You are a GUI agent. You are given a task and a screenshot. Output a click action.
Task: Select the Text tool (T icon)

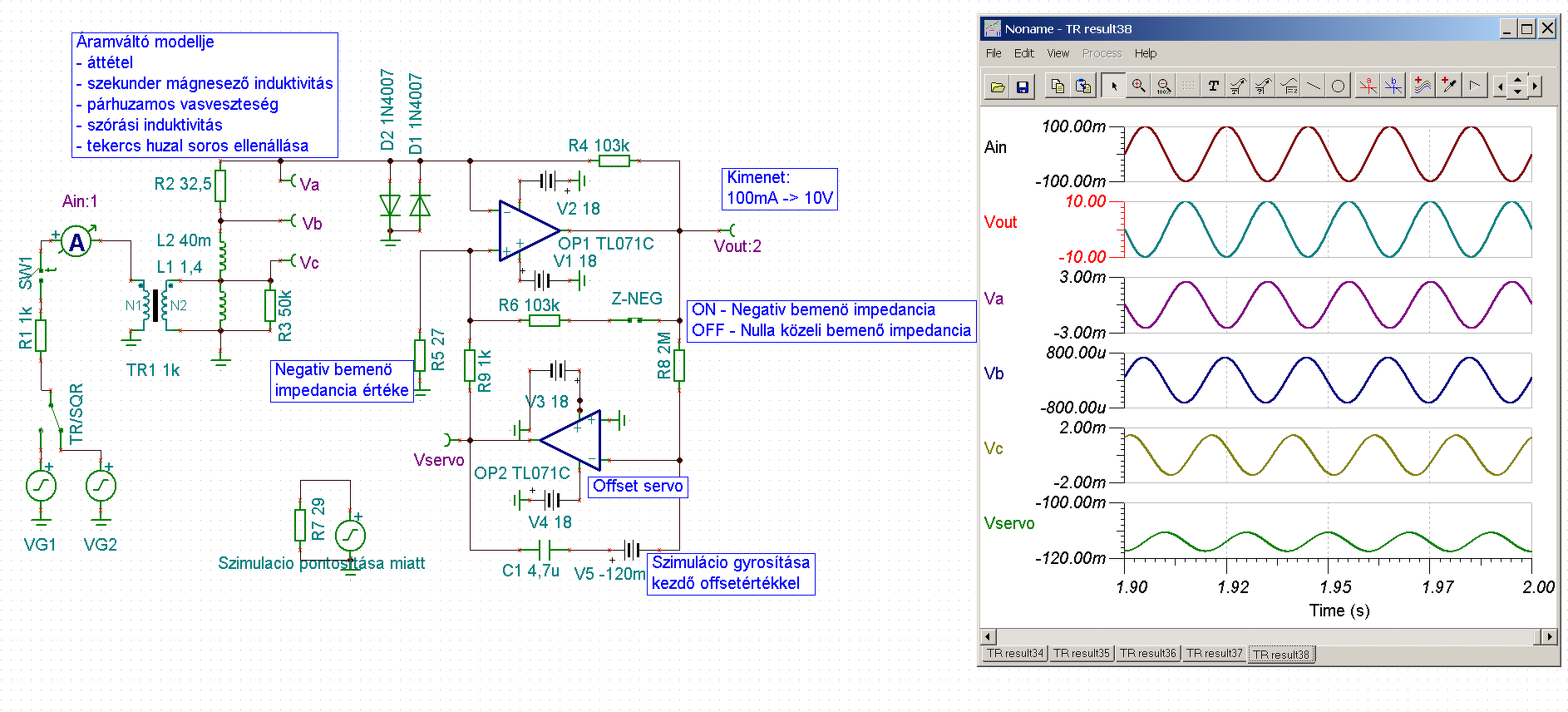[x=1213, y=86]
